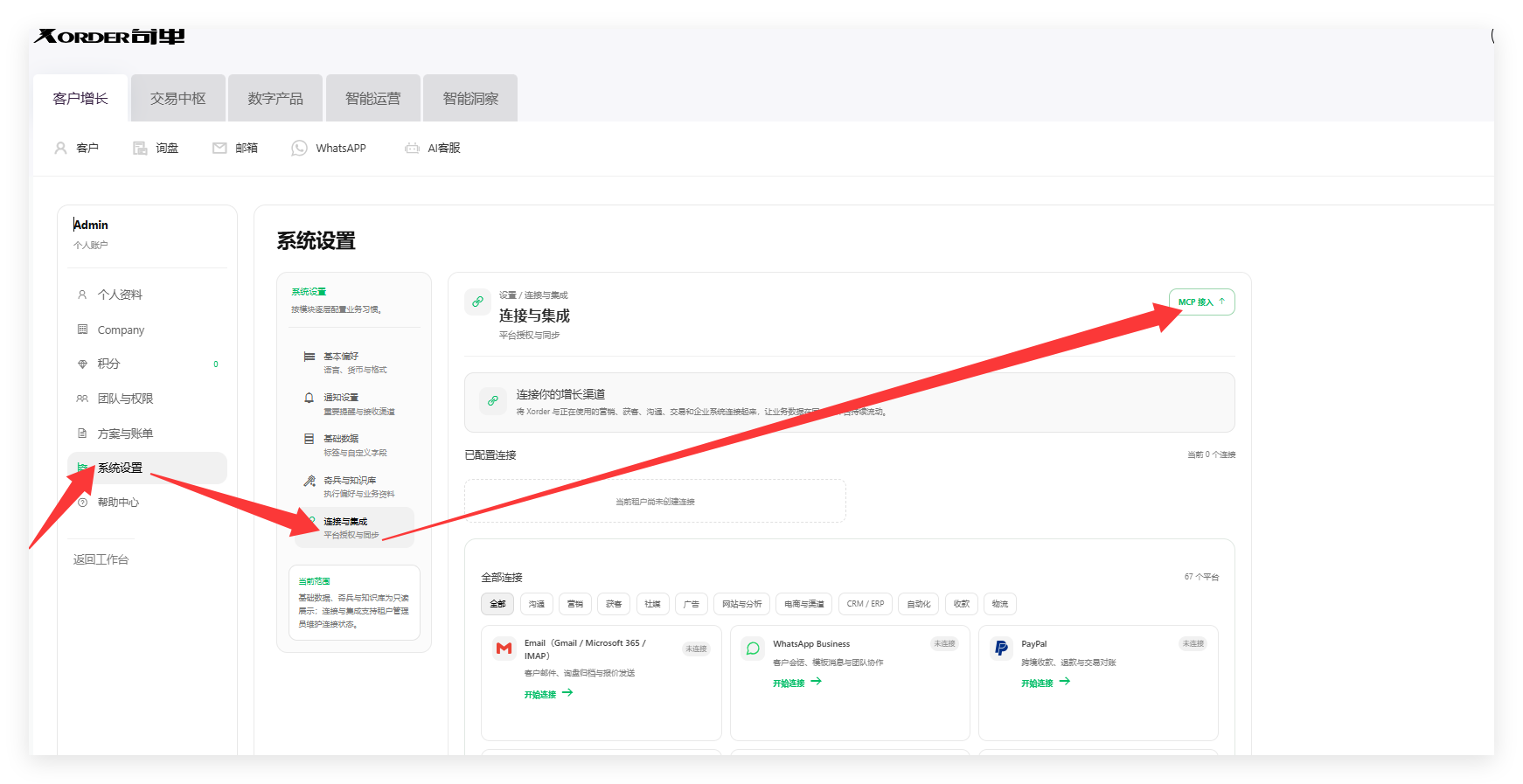Click the 询盘 inquiry icon
This screenshot has height=784, width=1523.
point(140,148)
